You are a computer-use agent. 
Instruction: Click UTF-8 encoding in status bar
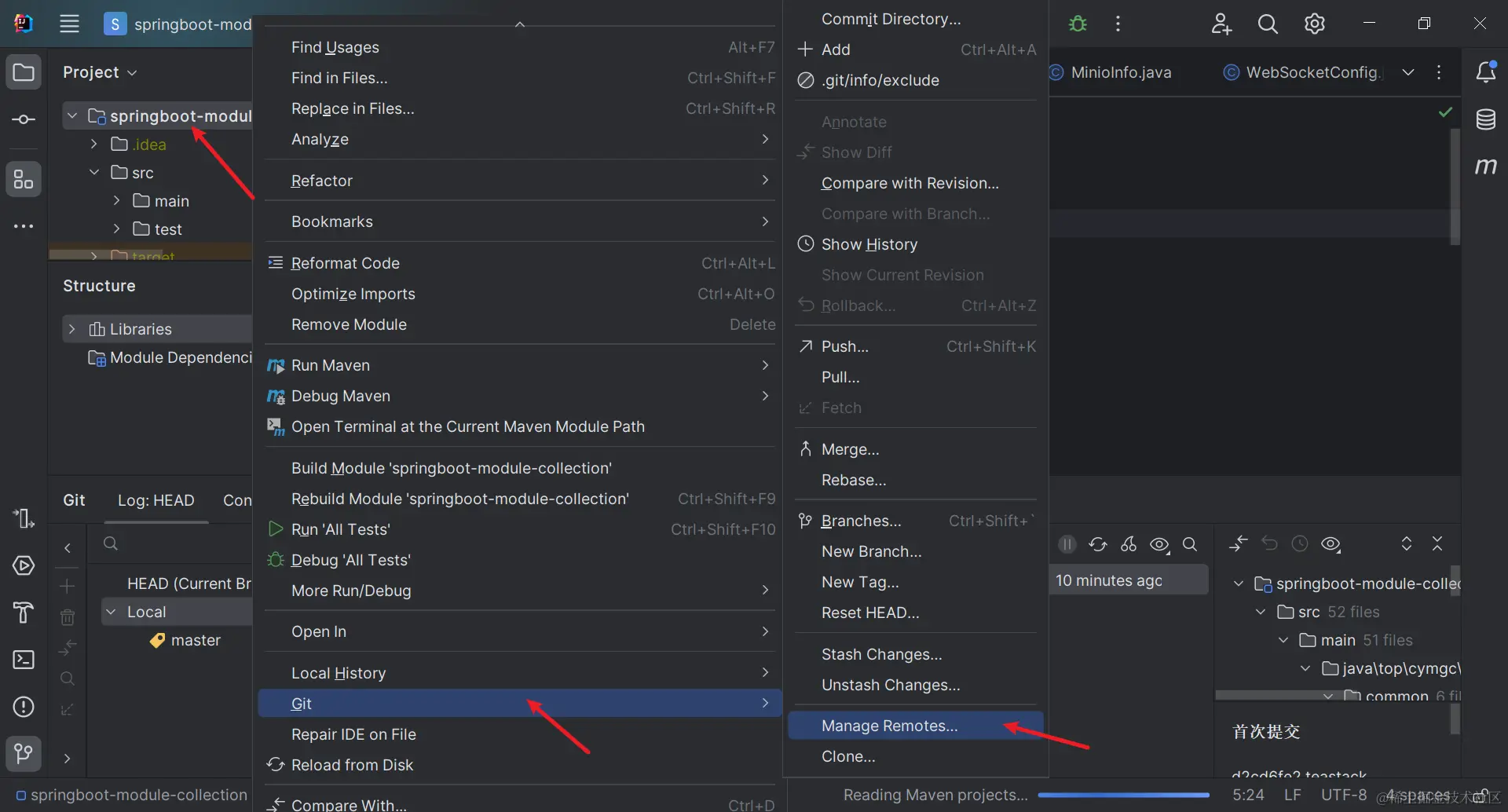[1344, 795]
